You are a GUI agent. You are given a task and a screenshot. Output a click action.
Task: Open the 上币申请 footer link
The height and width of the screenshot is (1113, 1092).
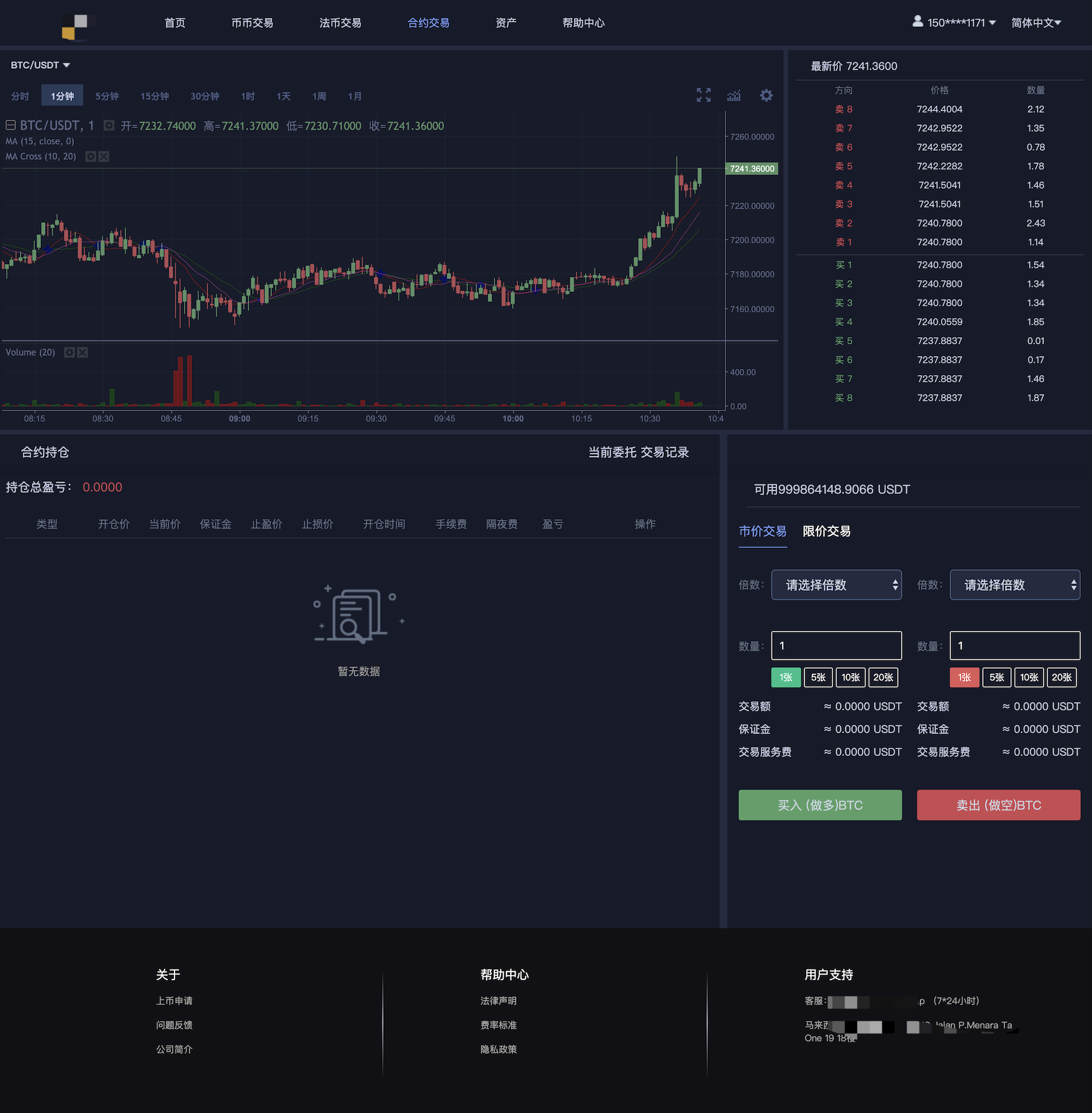click(175, 1001)
